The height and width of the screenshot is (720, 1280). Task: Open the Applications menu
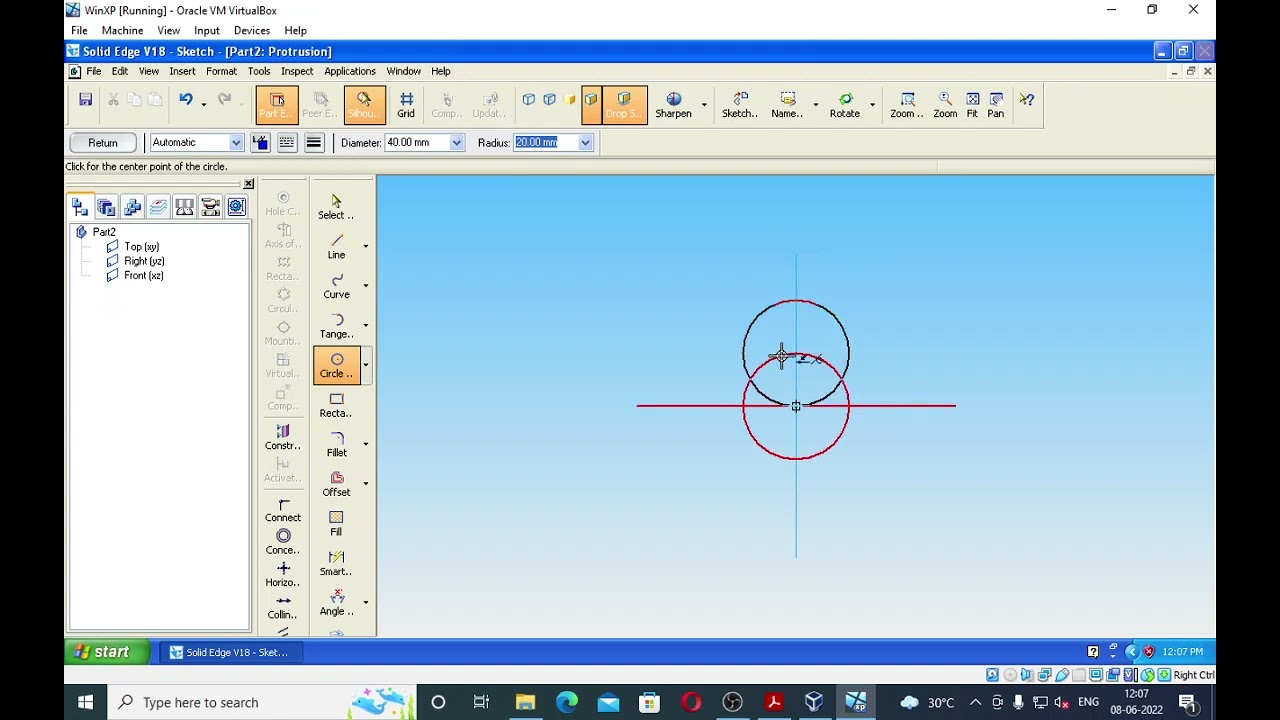(x=350, y=71)
